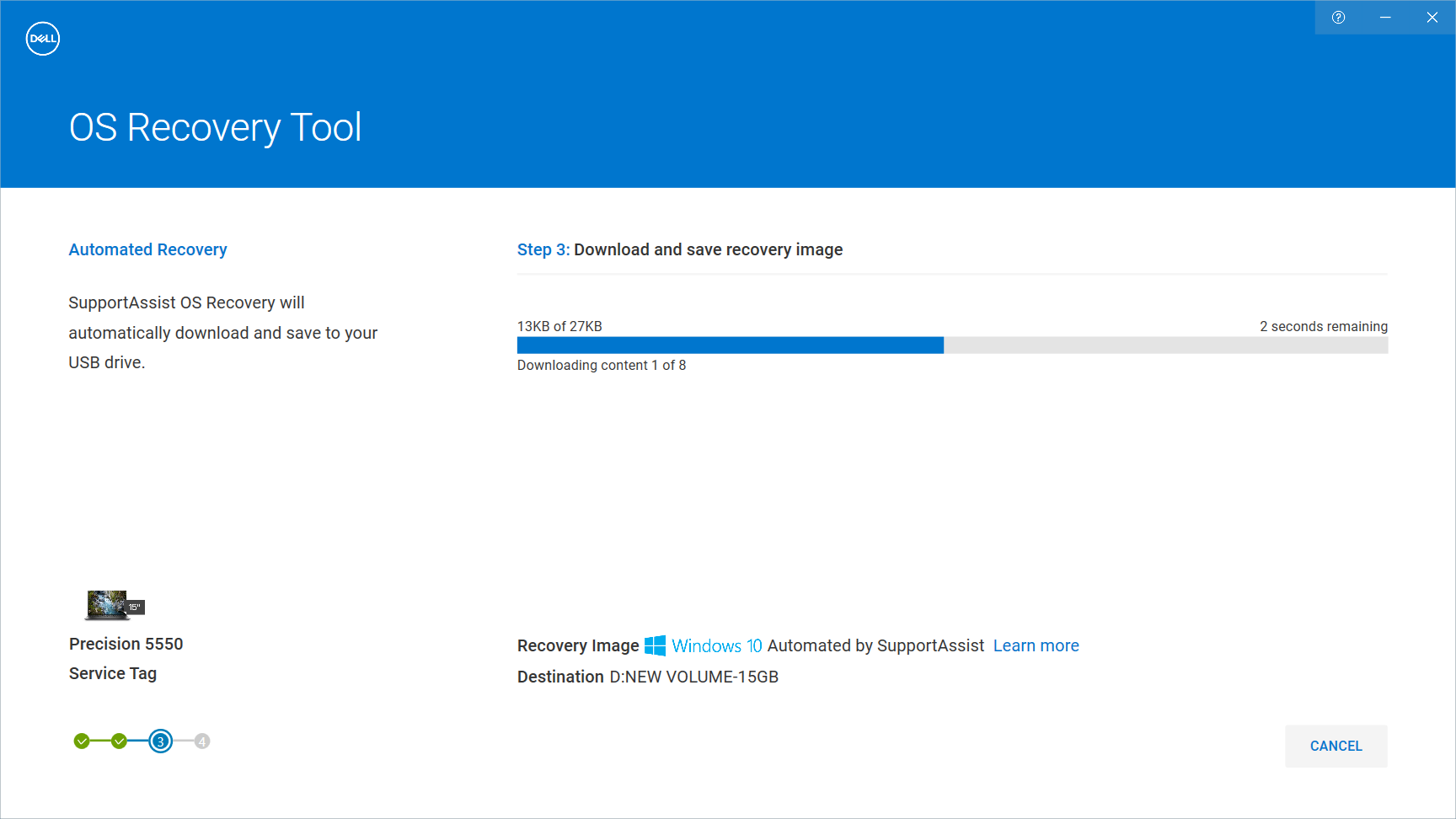Open the Learn more link
The image size is (1456, 819).
coord(1036,645)
